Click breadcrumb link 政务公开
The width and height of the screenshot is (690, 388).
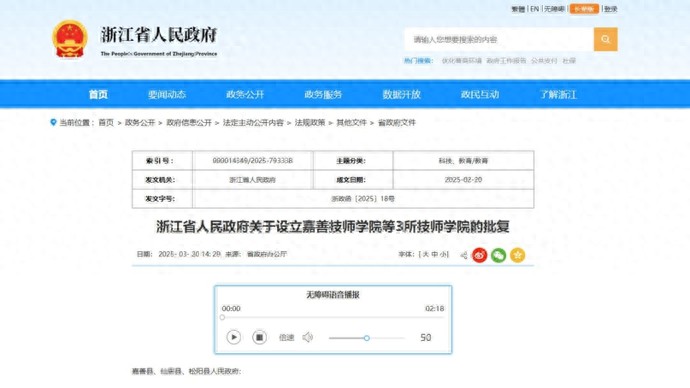pyautogui.click(x=140, y=123)
